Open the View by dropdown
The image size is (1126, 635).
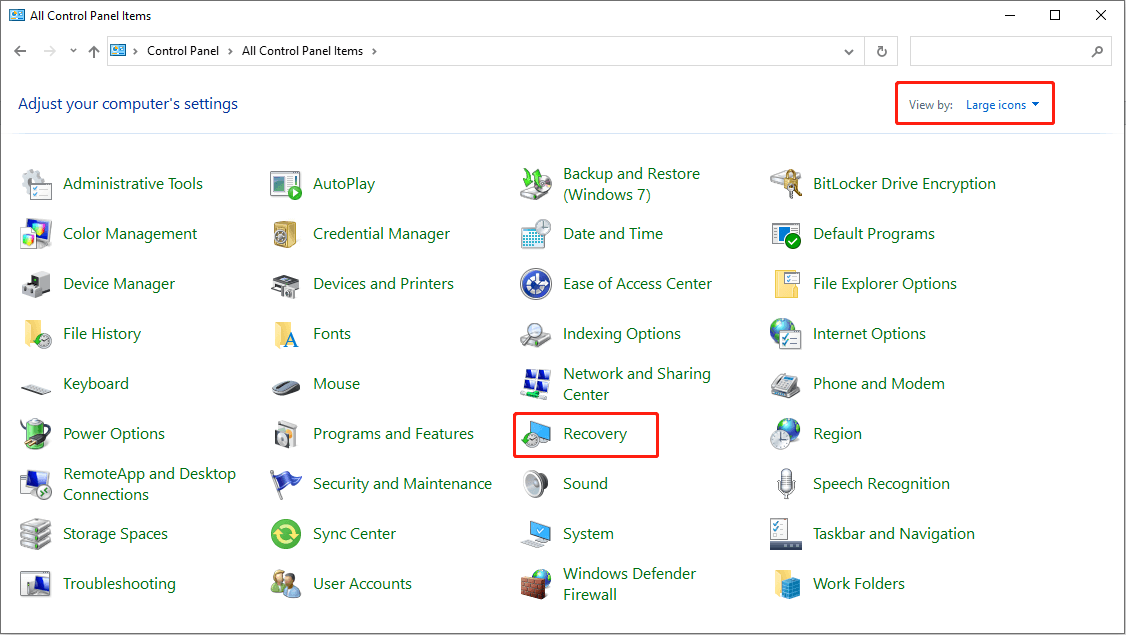pos(1003,104)
